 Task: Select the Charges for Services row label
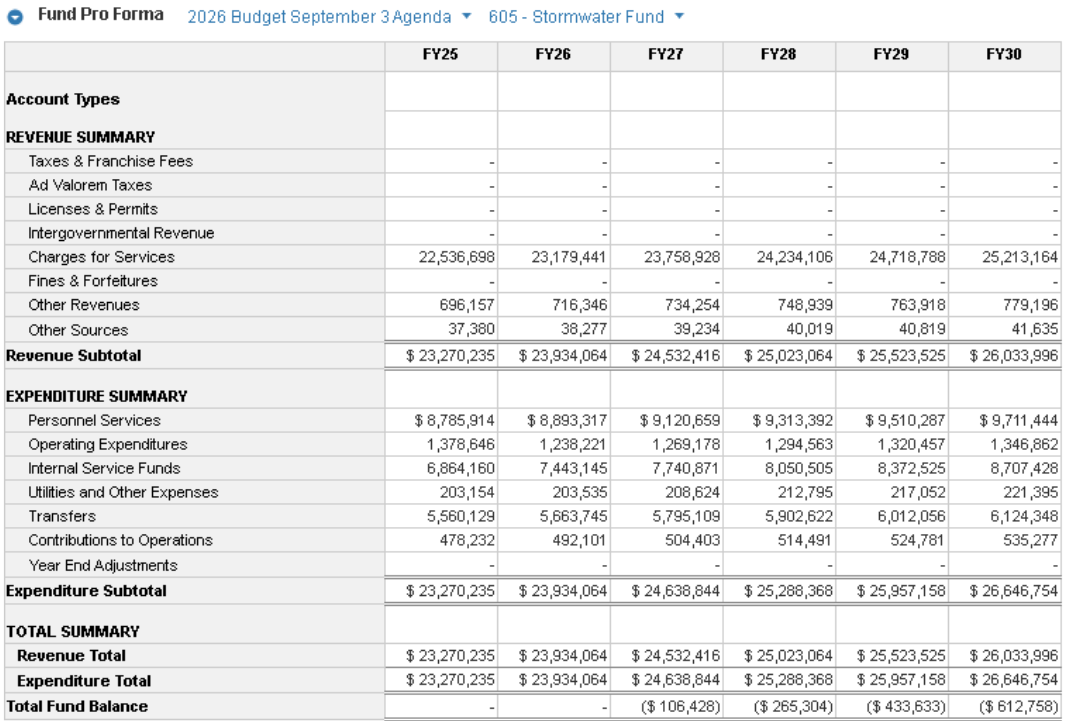pos(101,257)
